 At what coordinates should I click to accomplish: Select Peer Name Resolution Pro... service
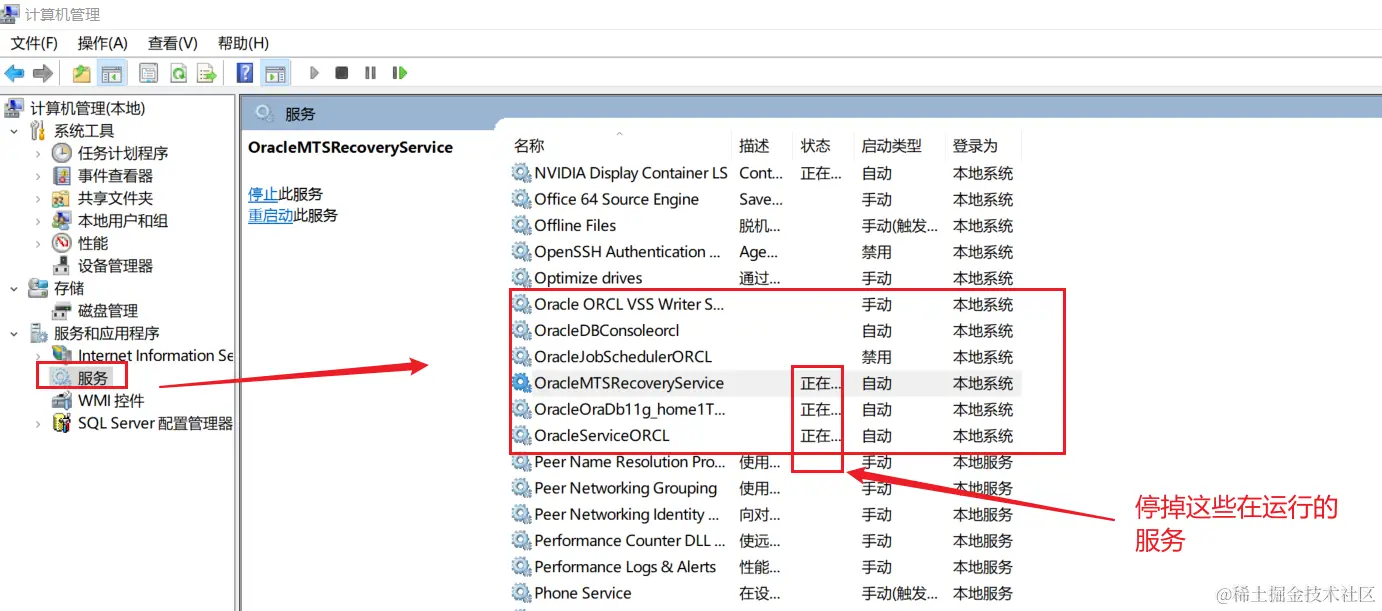click(630, 462)
